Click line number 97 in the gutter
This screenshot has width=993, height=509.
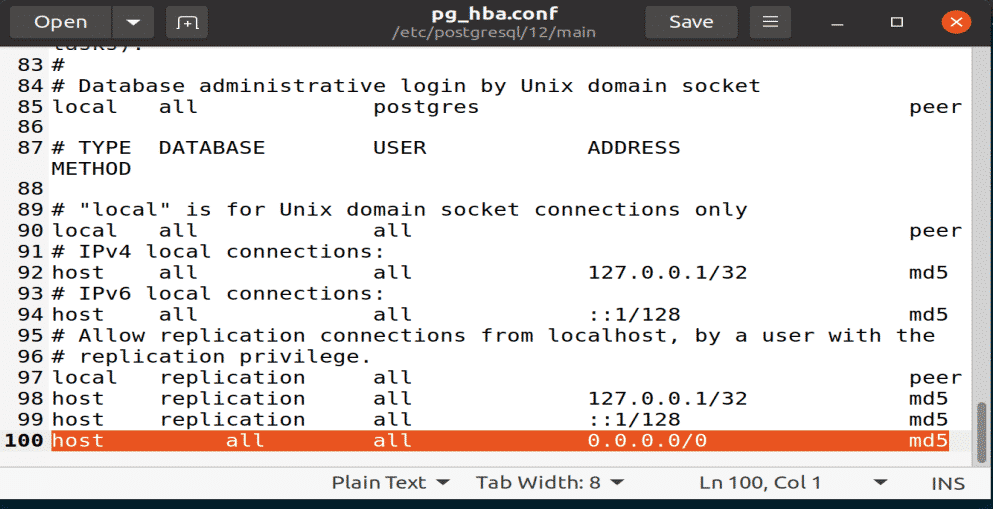pyautogui.click(x=30, y=377)
